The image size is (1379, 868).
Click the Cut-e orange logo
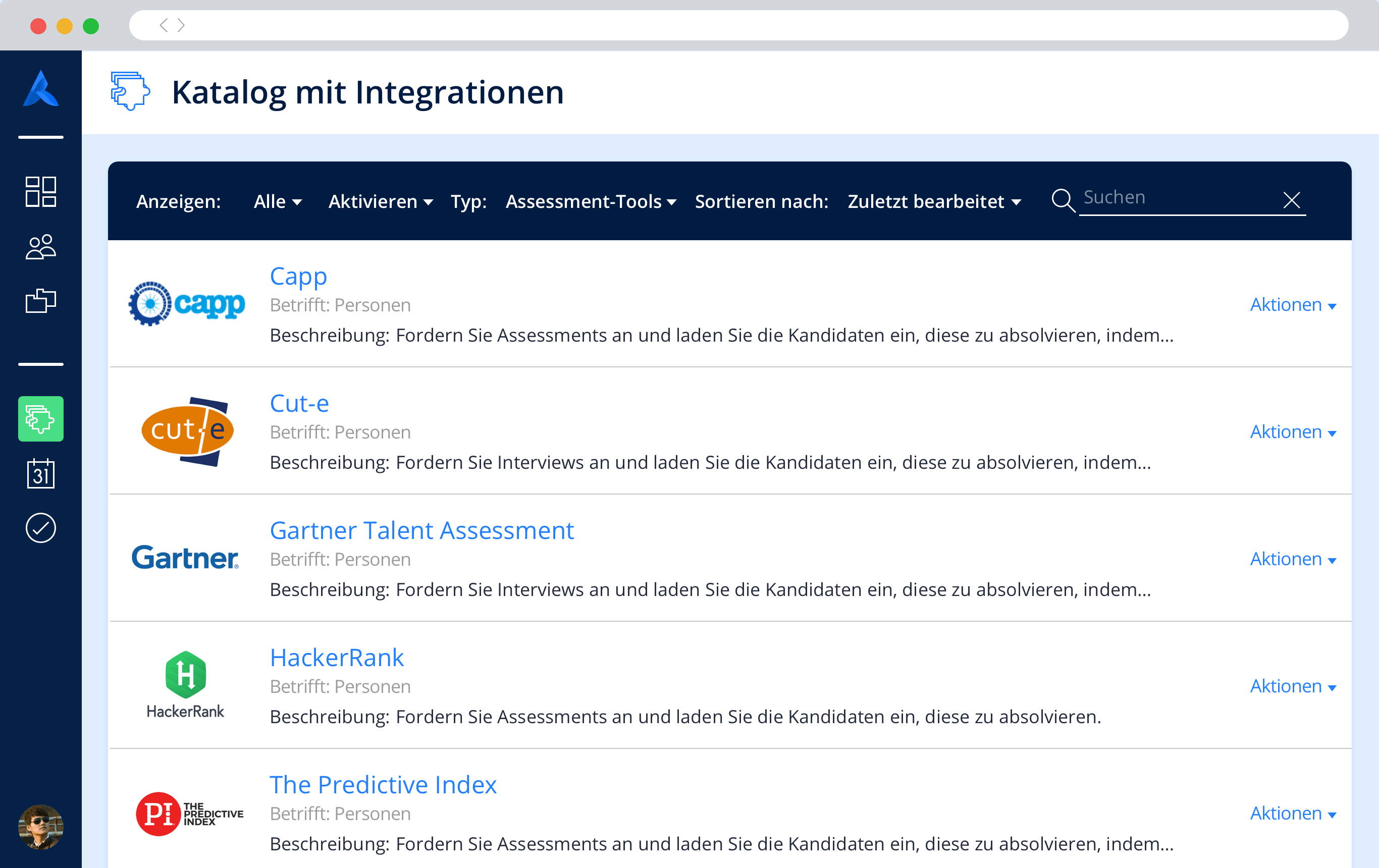coord(187,431)
